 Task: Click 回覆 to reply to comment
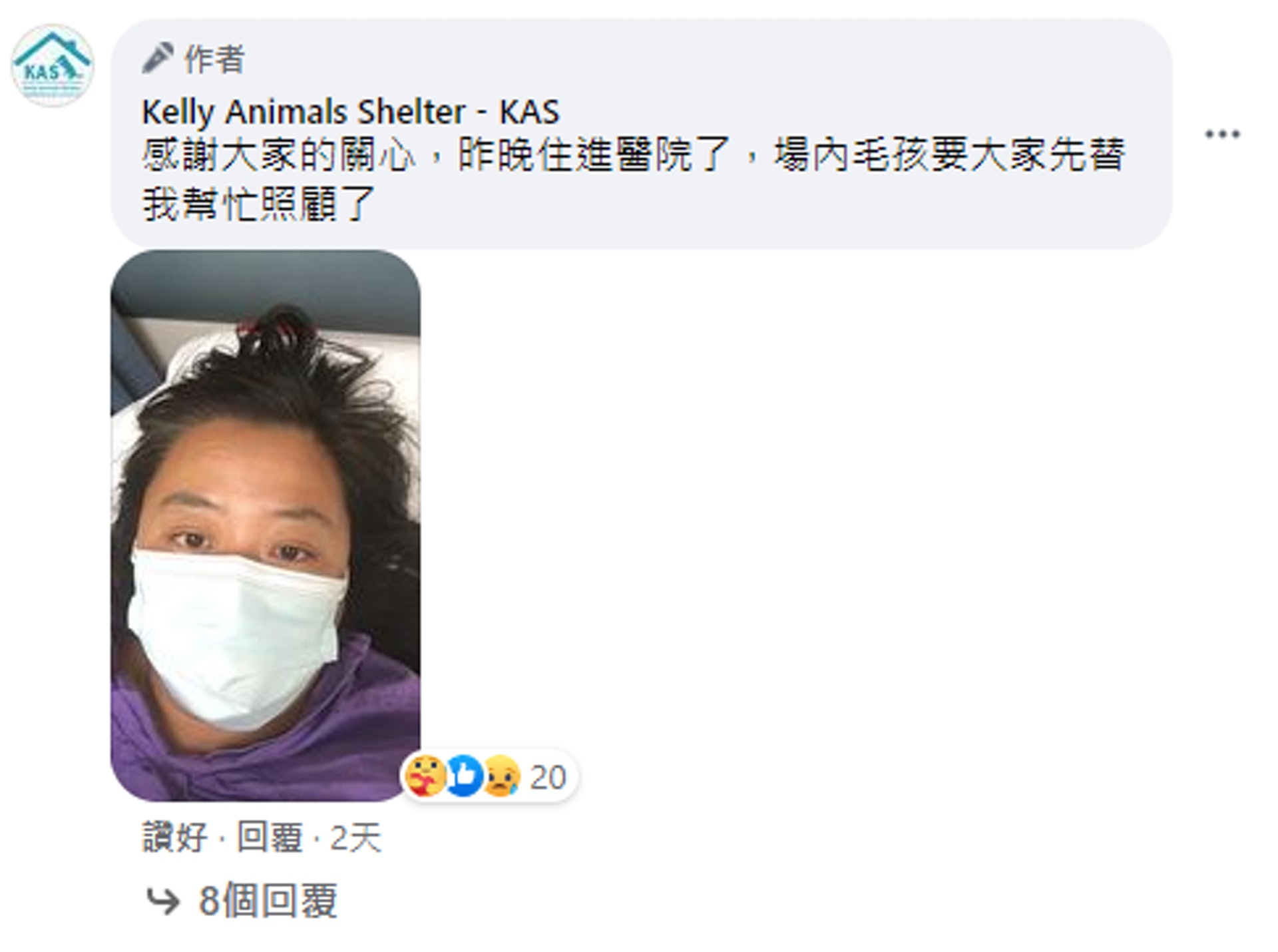coord(270,837)
